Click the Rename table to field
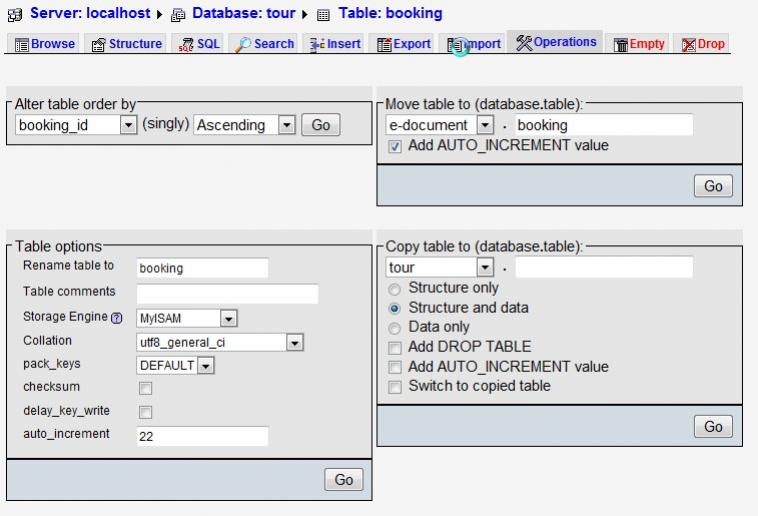The height and width of the screenshot is (516, 758). pyautogui.click(x=202, y=268)
